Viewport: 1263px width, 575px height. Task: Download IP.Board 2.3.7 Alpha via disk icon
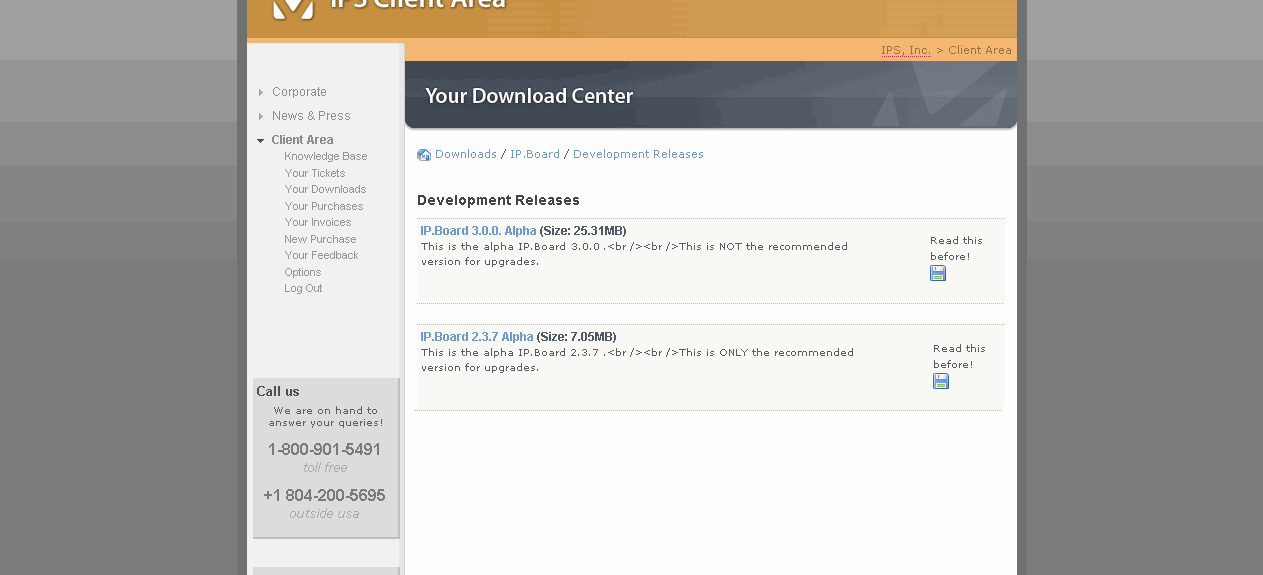(941, 381)
